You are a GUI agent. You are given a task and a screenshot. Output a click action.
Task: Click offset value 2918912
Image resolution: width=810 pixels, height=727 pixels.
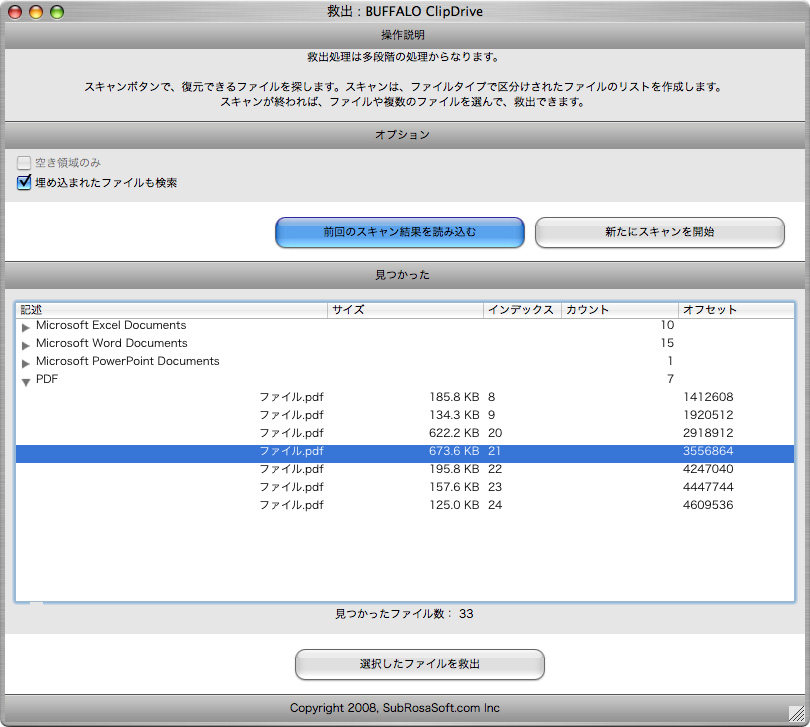708,433
